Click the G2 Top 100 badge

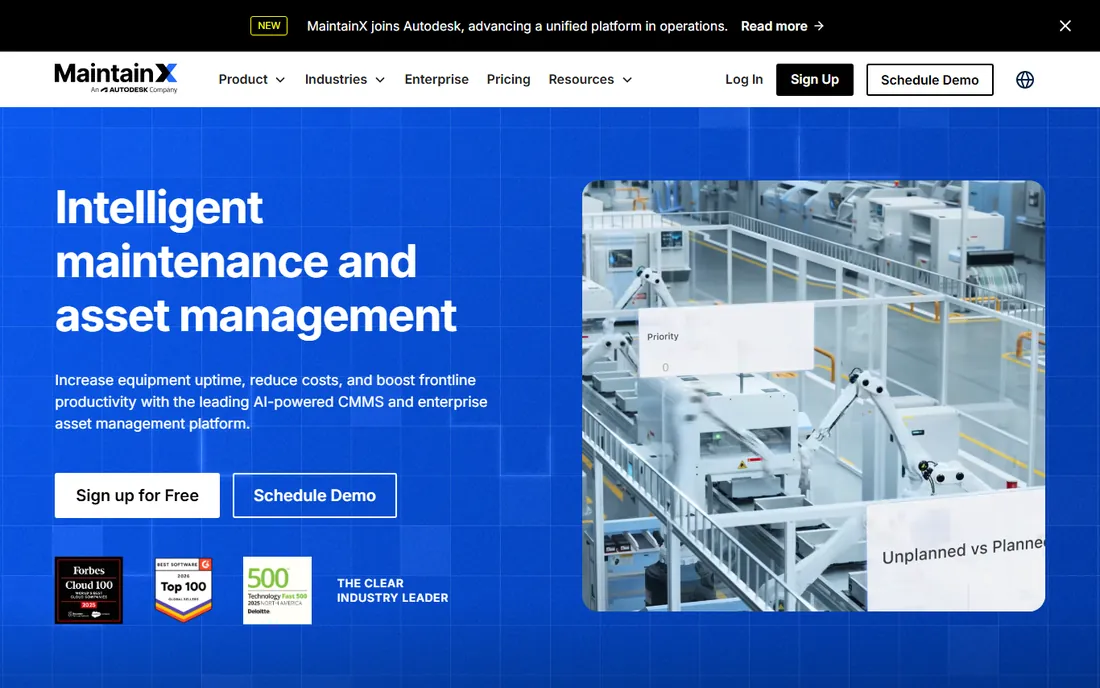point(184,591)
